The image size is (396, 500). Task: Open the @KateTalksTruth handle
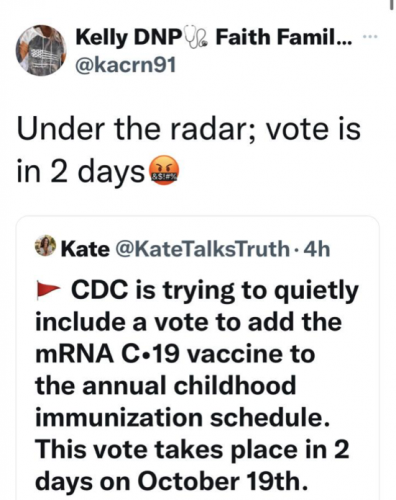point(202,249)
